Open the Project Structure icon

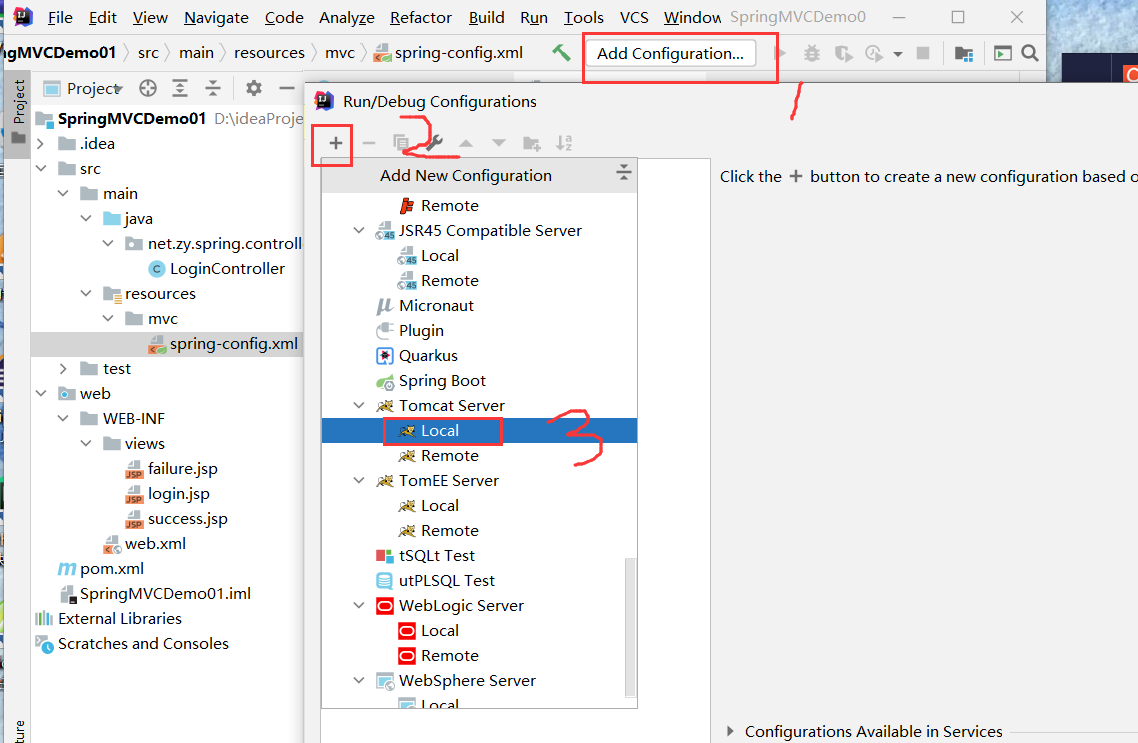(964, 53)
